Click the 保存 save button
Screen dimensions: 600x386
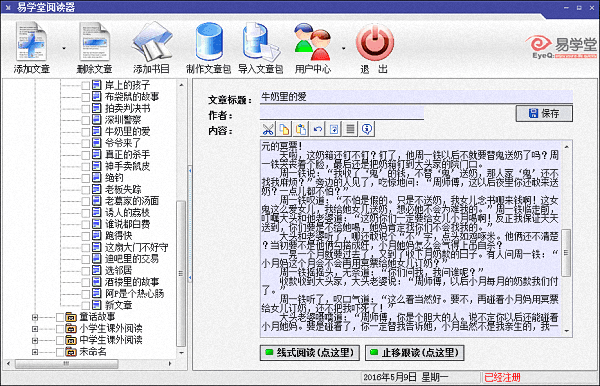click(x=544, y=113)
